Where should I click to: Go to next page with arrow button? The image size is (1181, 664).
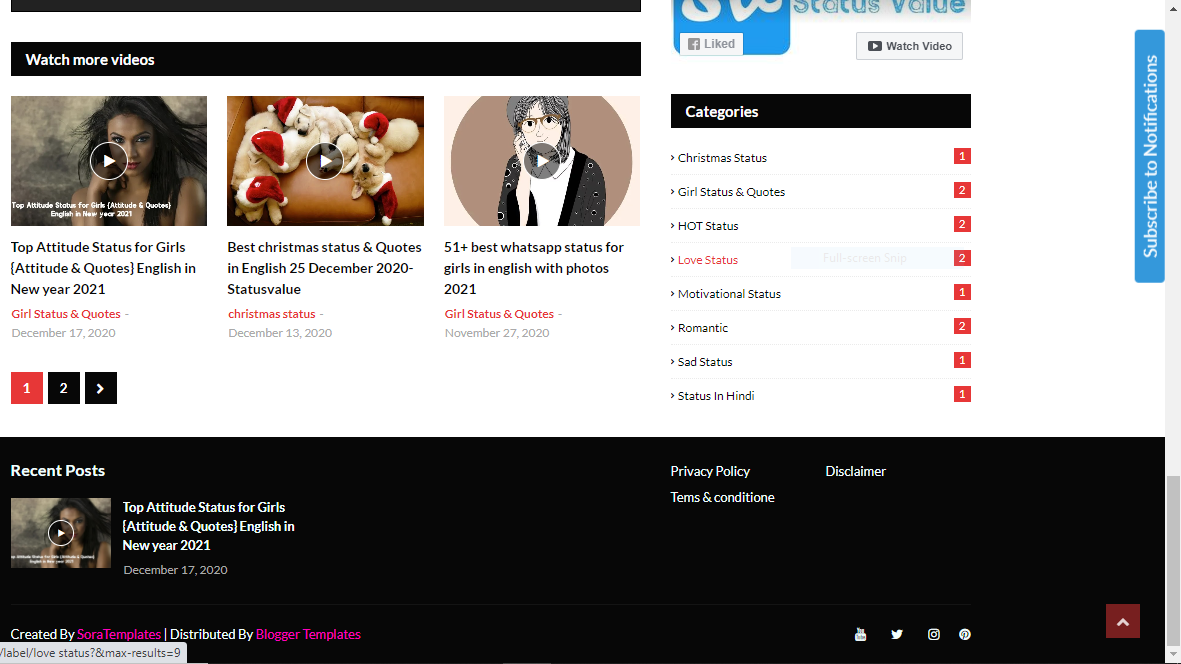(x=101, y=388)
